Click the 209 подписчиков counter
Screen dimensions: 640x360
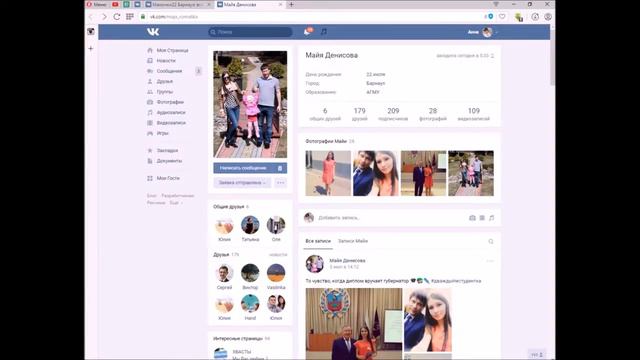(393, 114)
